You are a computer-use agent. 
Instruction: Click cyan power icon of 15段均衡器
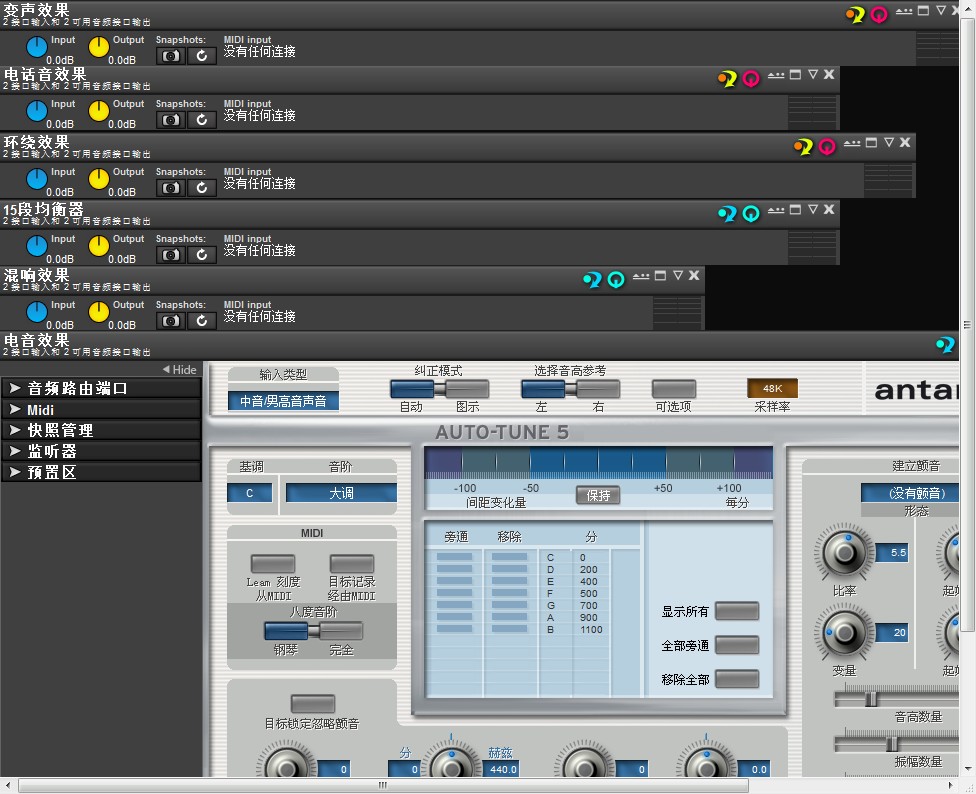coord(751,214)
